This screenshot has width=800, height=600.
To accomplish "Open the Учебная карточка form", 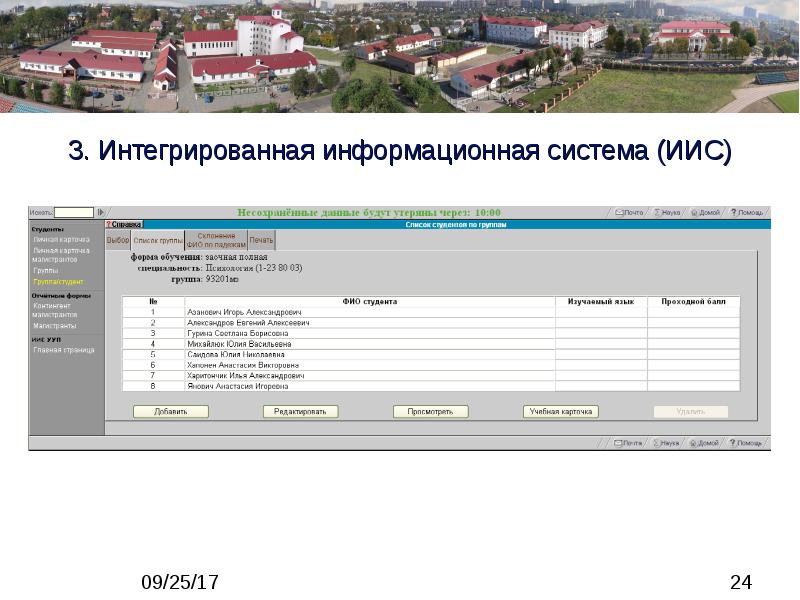I will coord(560,410).
